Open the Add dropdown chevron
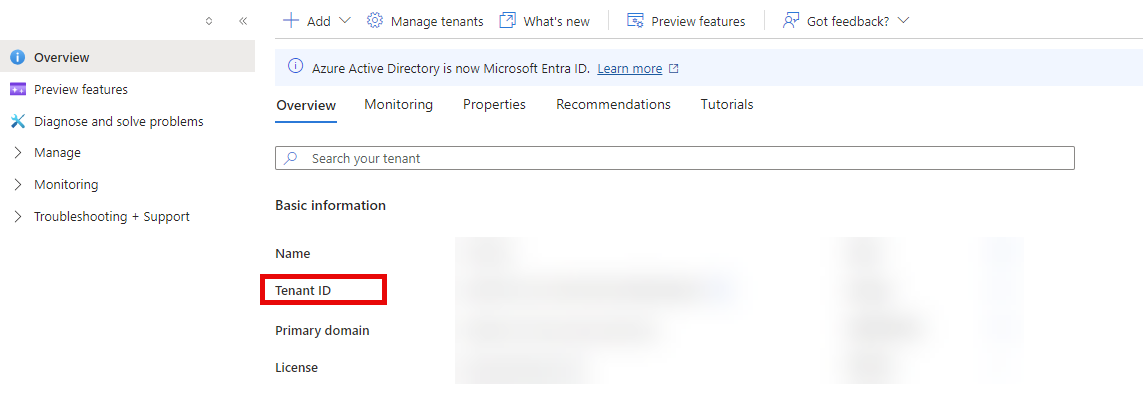1143x398 pixels. click(346, 20)
